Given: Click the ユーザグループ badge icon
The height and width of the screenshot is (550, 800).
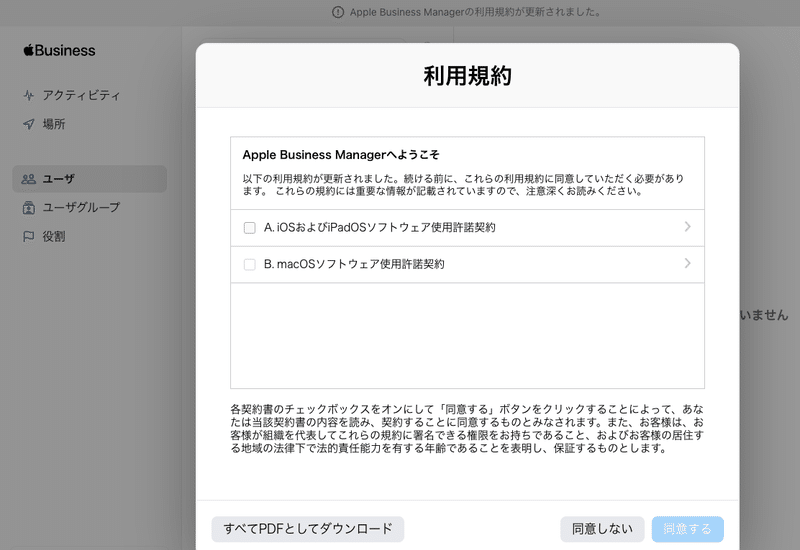Looking at the screenshot, I should pos(29,208).
